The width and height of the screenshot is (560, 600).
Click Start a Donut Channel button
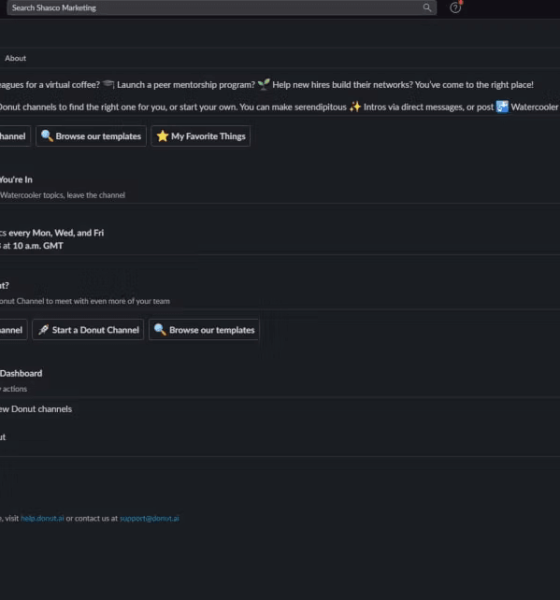(x=88, y=329)
